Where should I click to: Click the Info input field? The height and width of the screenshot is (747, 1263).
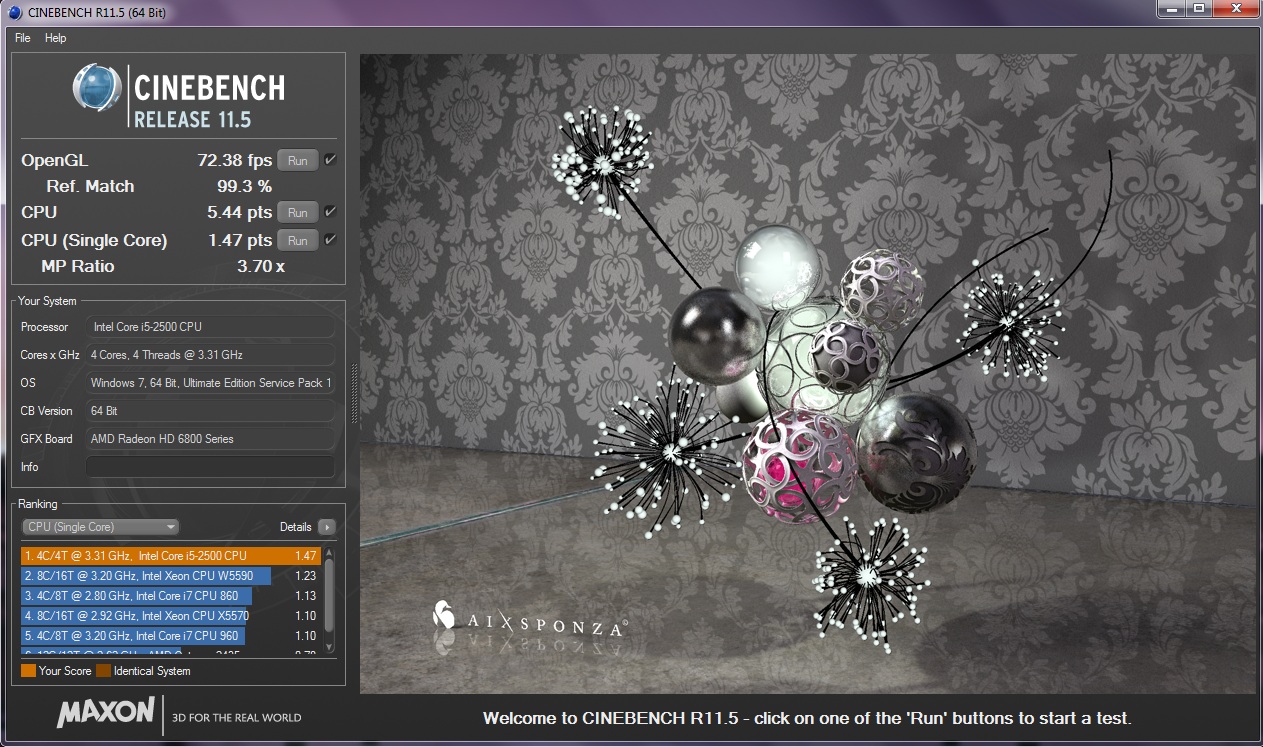(x=210, y=467)
